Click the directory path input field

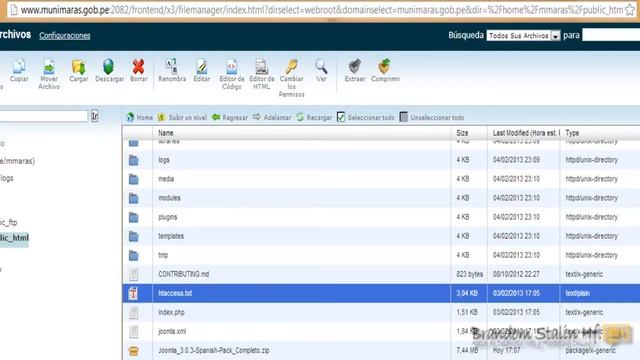click(x=44, y=116)
